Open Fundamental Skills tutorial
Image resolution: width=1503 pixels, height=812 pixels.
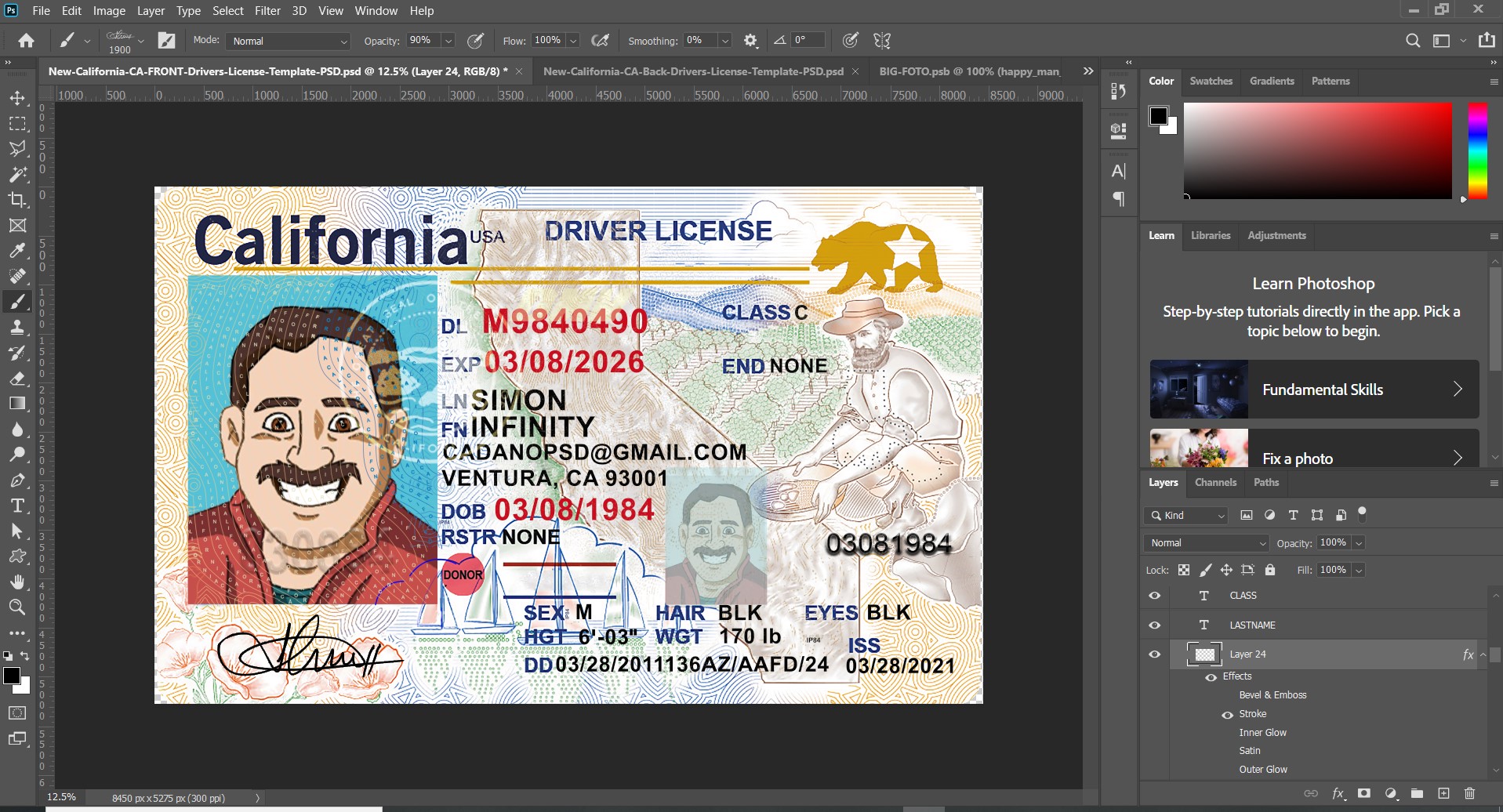pos(1314,390)
